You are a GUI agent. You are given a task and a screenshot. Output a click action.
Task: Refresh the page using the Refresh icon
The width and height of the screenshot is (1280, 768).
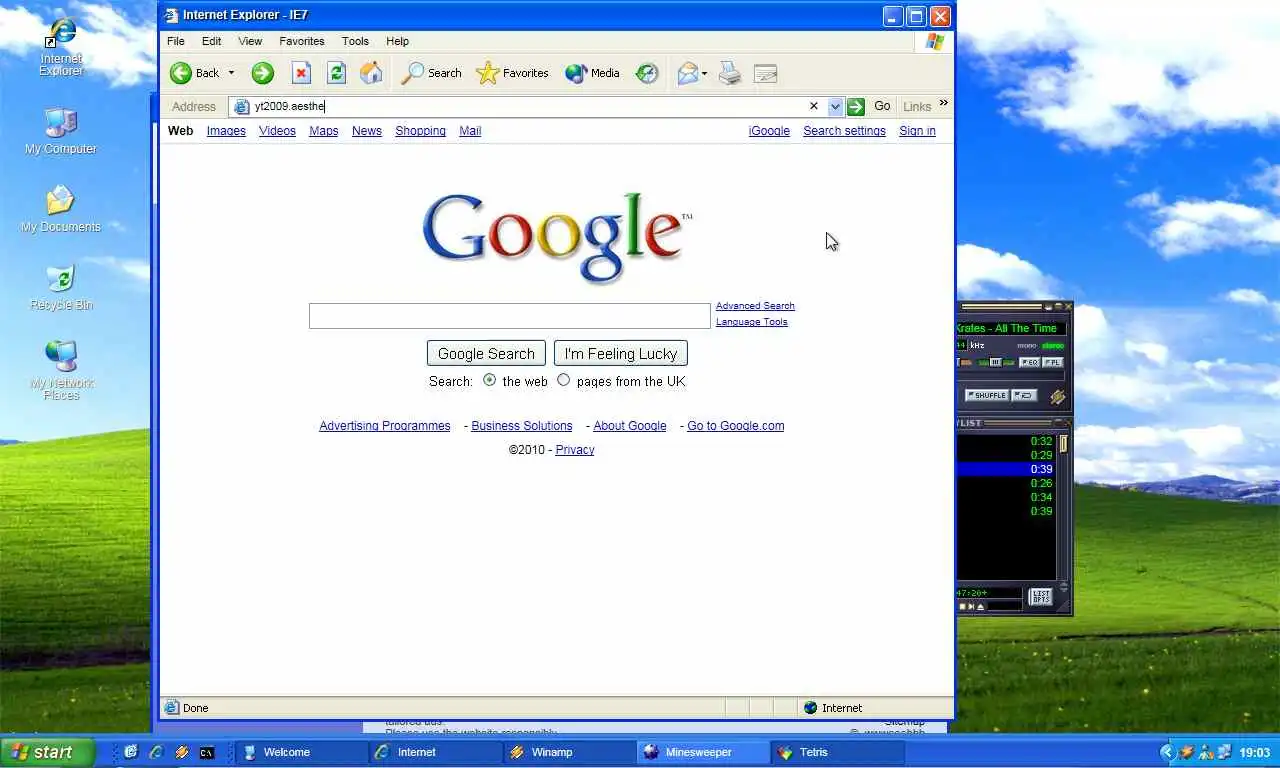pos(337,73)
